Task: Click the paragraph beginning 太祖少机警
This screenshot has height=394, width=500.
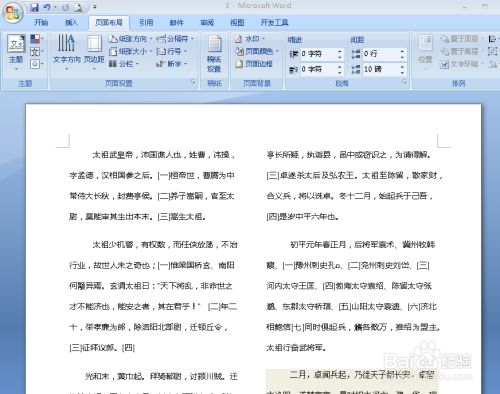Action: click(153, 296)
